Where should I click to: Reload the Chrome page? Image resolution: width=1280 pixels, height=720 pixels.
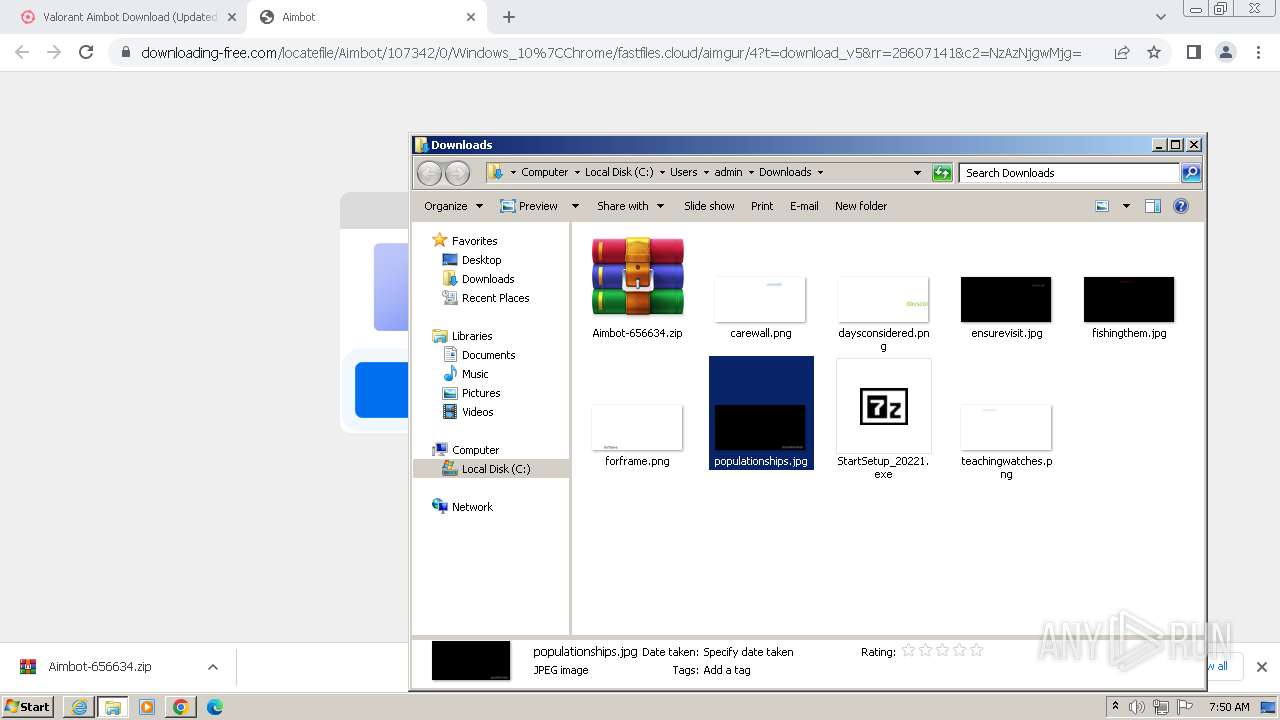click(86, 52)
